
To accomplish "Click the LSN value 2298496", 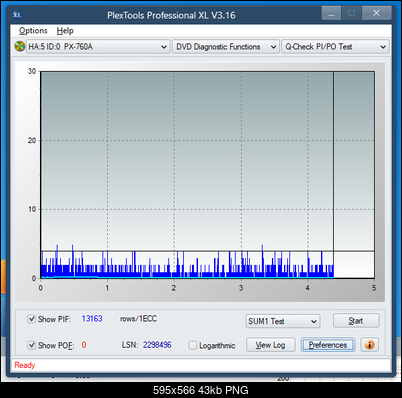I will (x=157, y=345).
